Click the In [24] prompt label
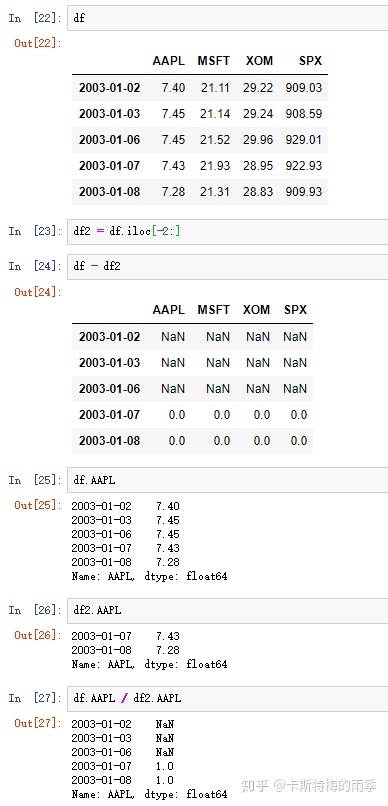The height and width of the screenshot is (806, 388). (34, 266)
